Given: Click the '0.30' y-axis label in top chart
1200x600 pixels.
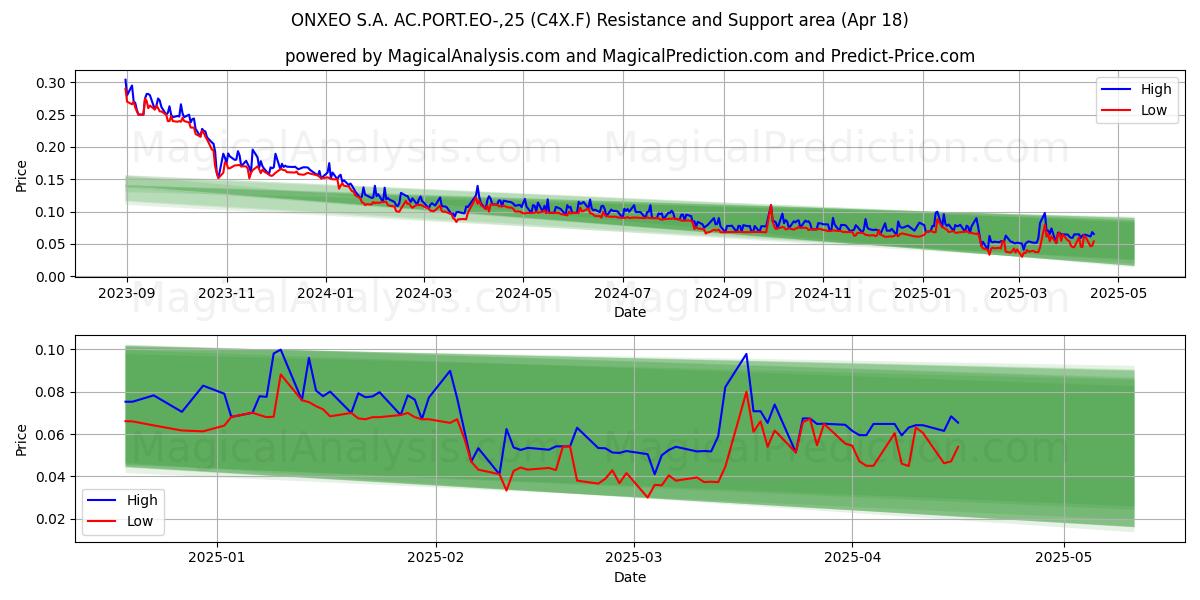Looking at the screenshot, I should (50, 83).
